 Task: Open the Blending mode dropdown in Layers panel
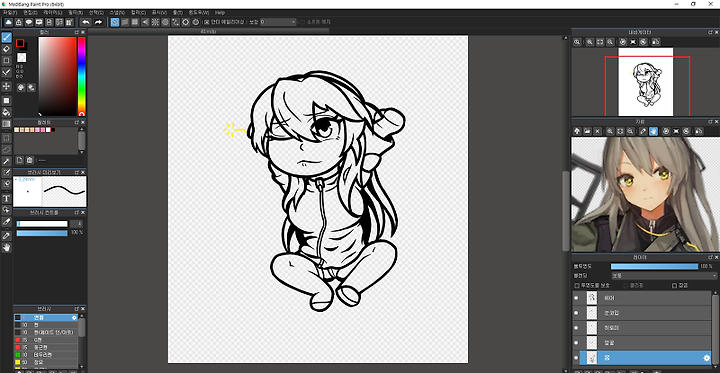coord(664,276)
